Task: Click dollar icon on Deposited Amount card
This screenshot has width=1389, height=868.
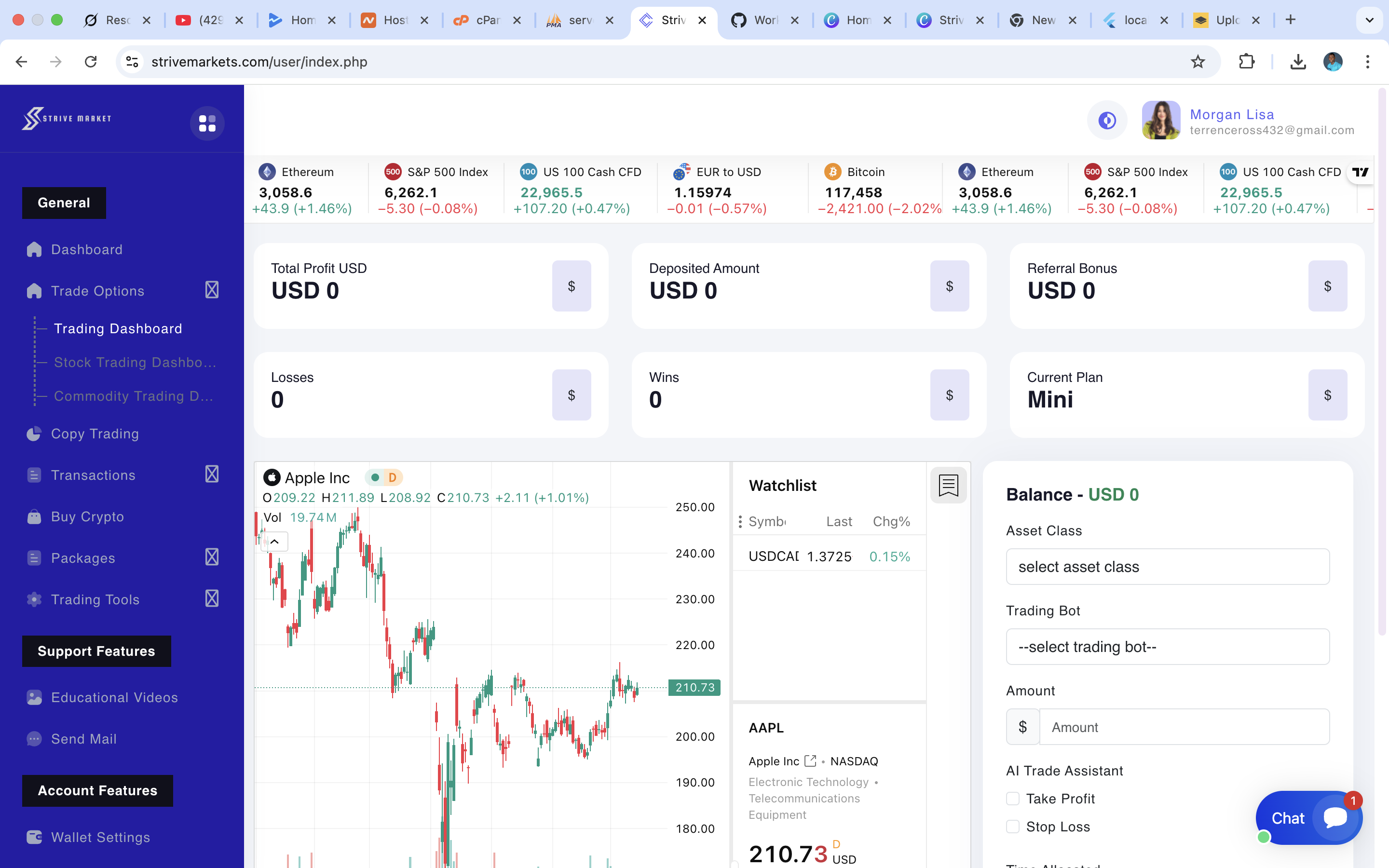Action: pos(949,286)
